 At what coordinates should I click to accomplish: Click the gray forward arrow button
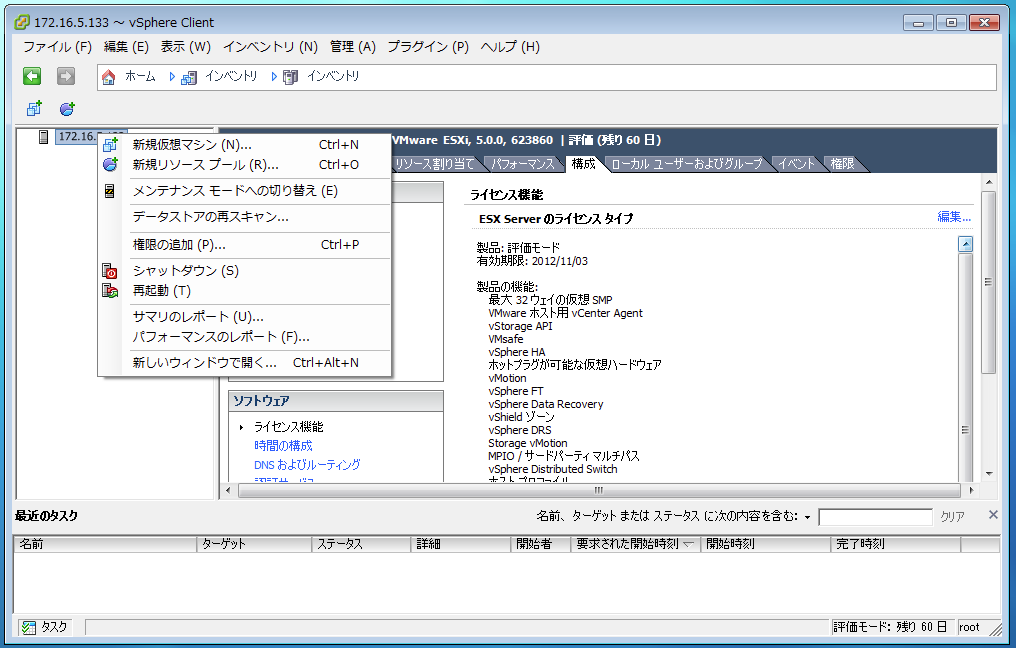[65, 76]
